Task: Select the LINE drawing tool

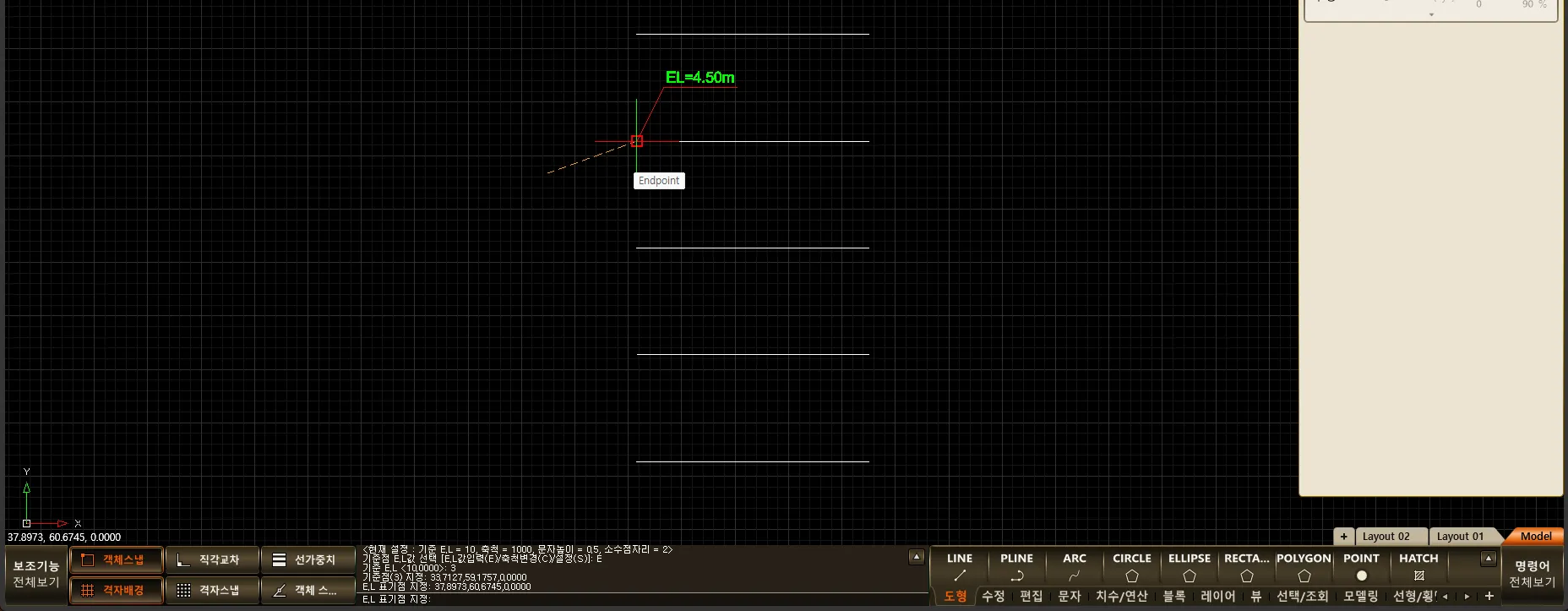Action: point(959,567)
